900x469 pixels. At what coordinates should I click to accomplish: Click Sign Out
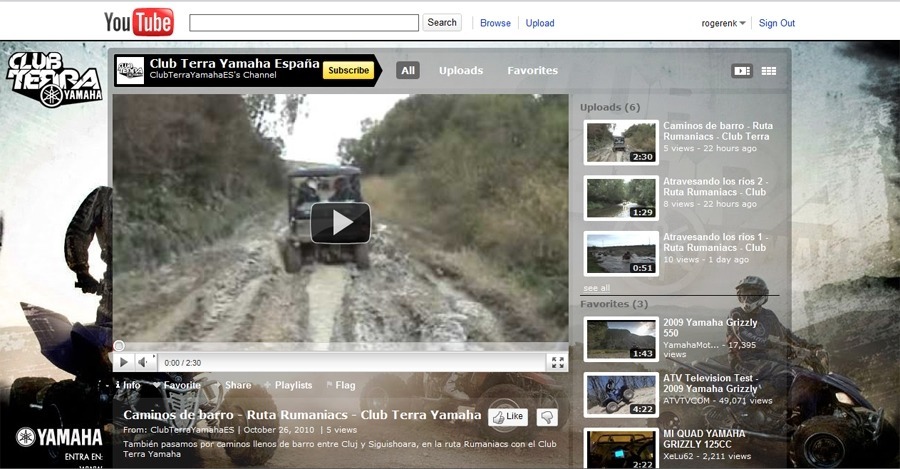[777, 23]
